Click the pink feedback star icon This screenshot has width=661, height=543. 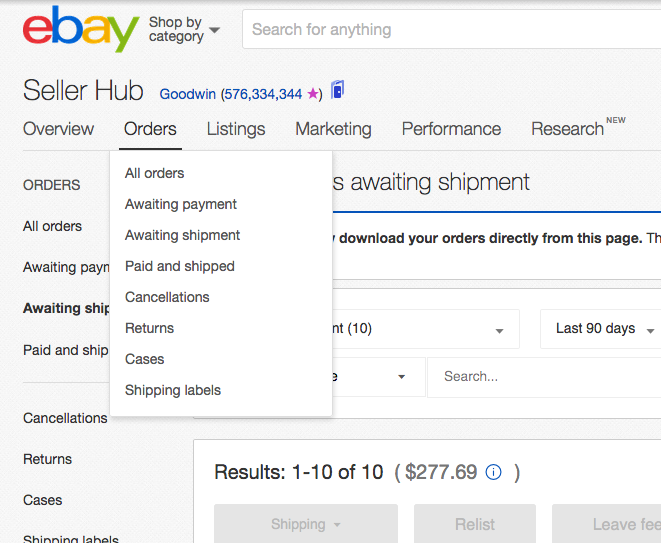(313, 94)
